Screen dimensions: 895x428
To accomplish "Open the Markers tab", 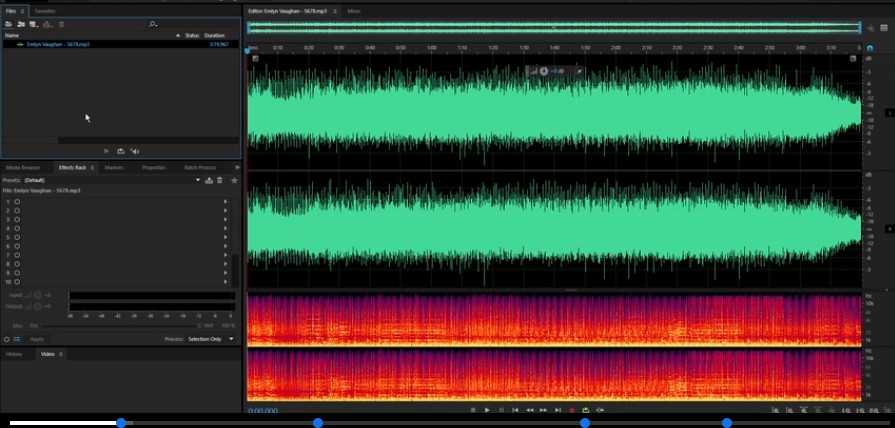I will click(113, 167).
